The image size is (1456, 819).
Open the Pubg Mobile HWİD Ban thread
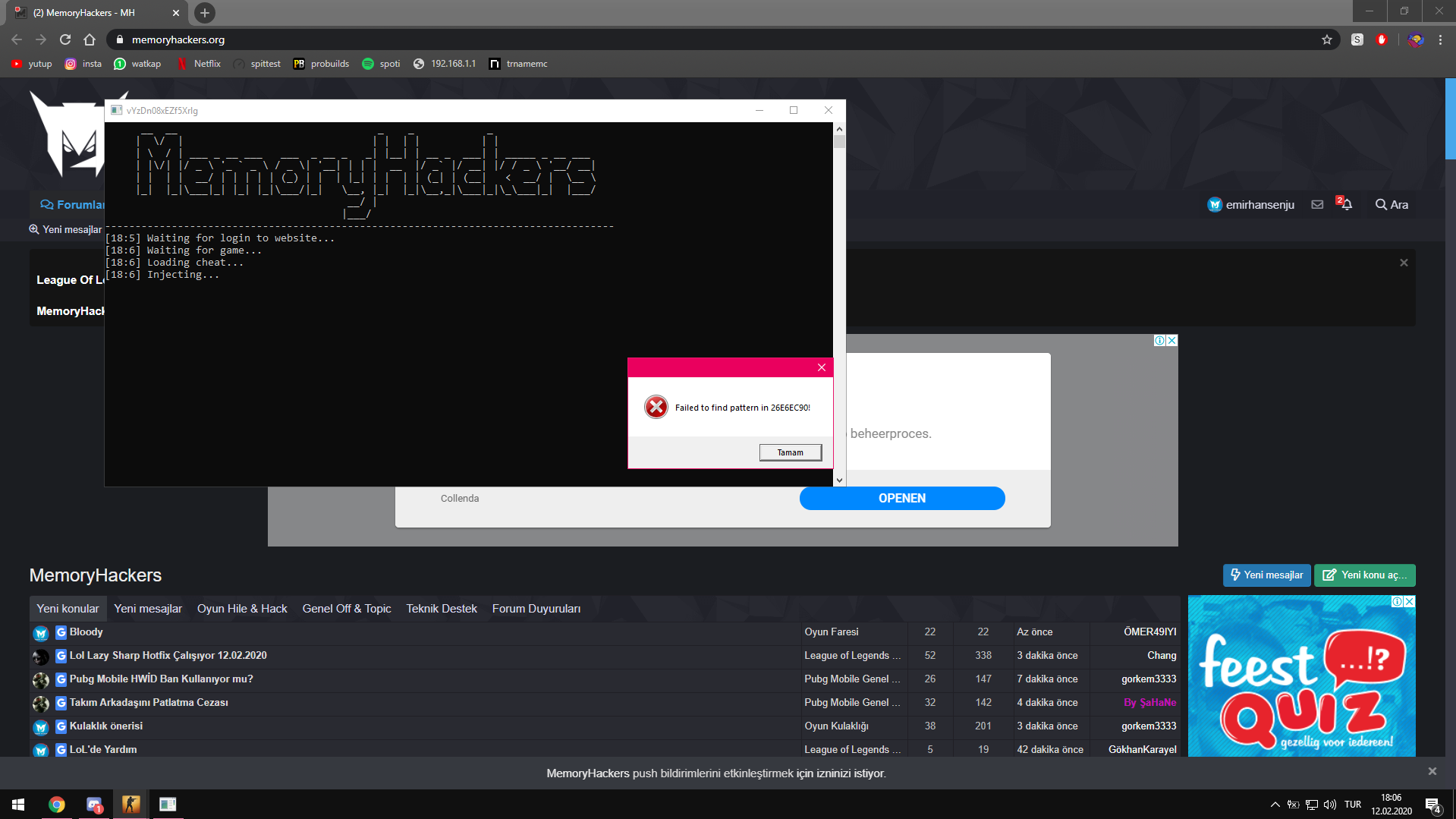(162, 679)
